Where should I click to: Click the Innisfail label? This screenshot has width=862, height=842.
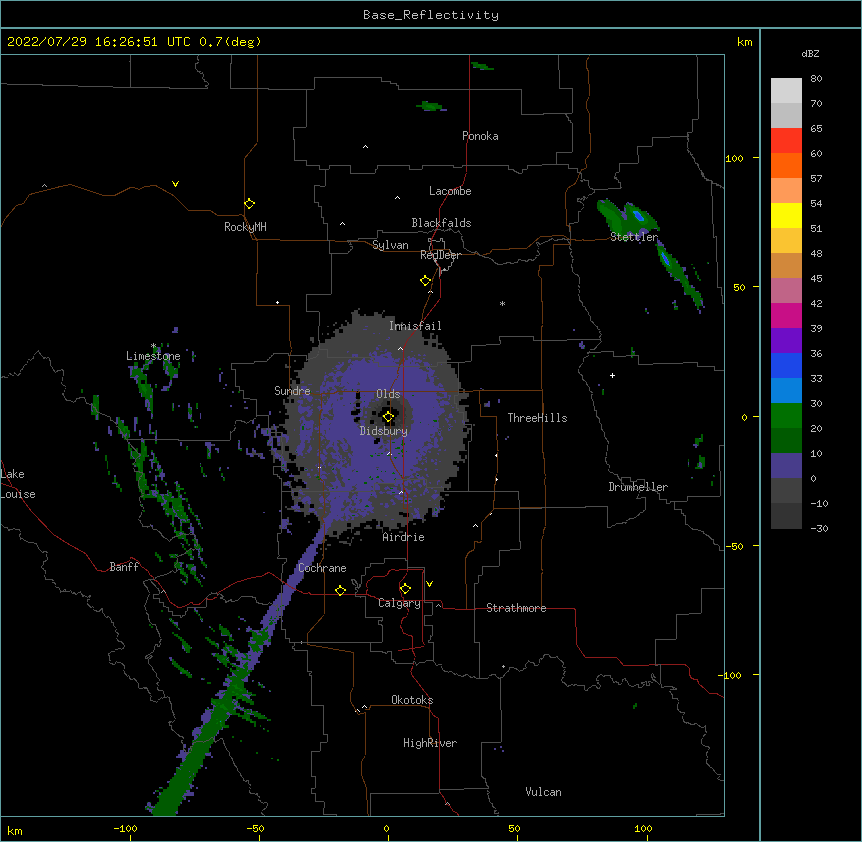coord(415,326)
